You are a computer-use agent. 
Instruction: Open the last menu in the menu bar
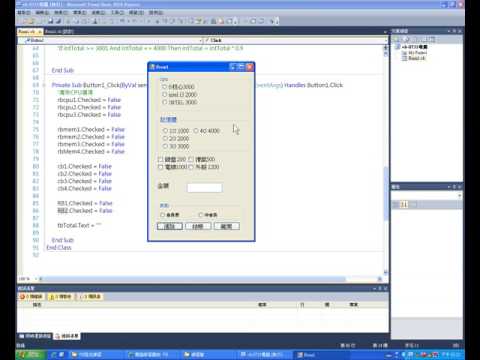coord(156,12)
